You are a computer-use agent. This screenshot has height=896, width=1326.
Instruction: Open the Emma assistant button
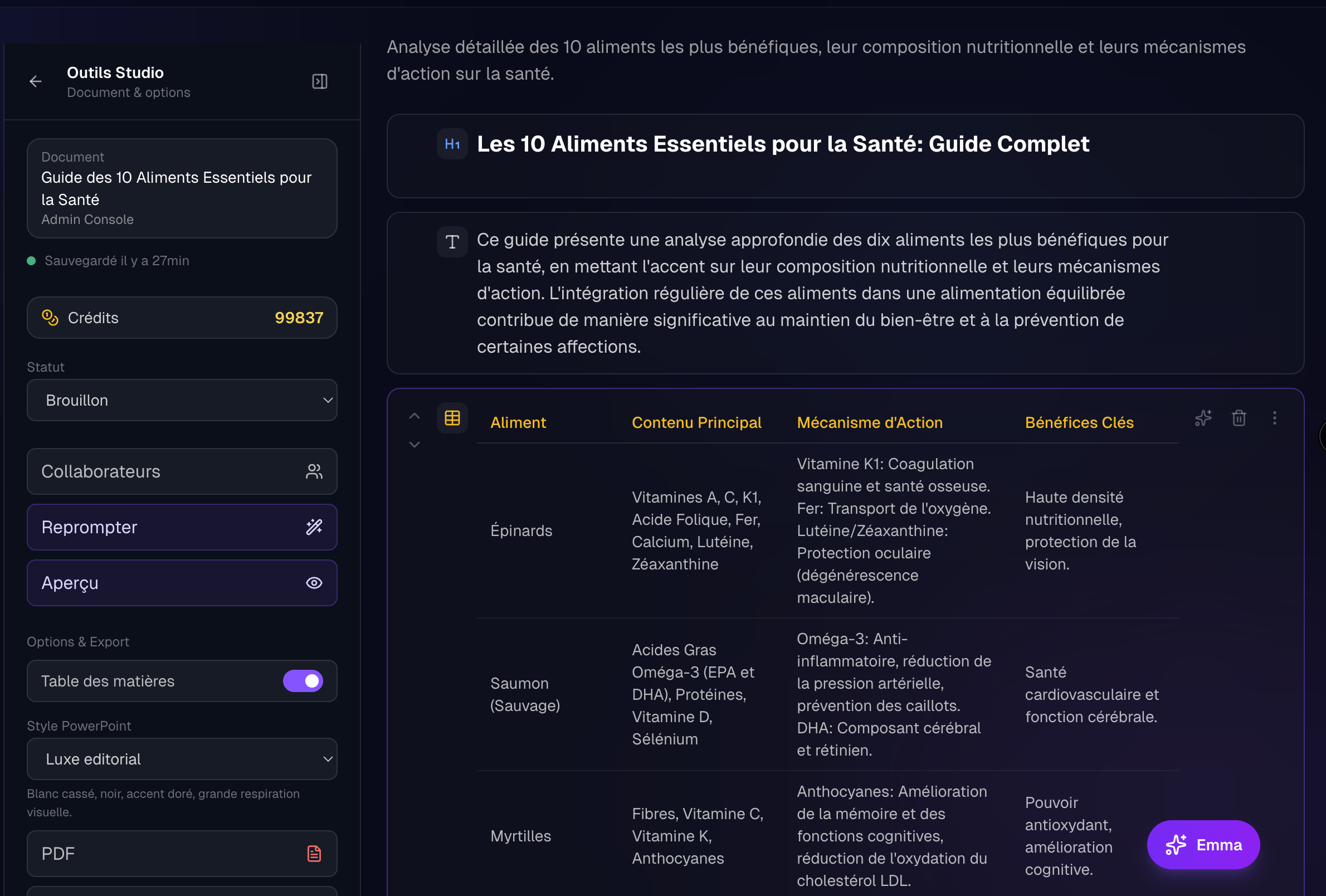[x=1203, y=845]
